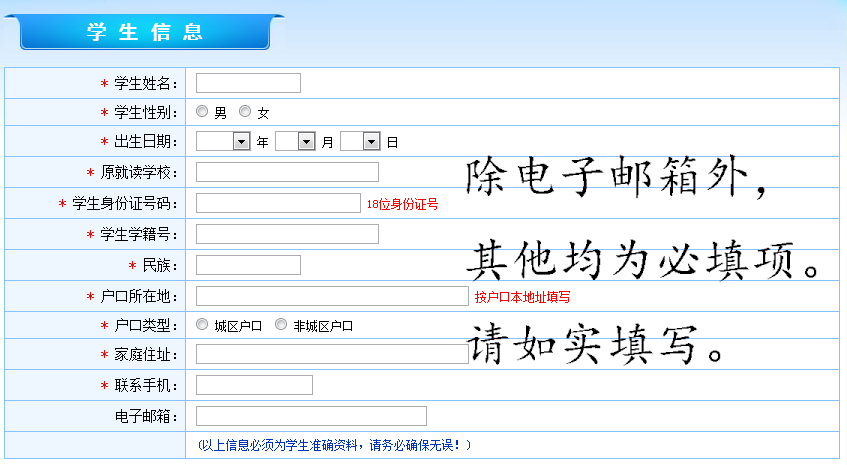This screenshot has width=847, height=465.
Task: Click the 学生姓名 name input field
Action: pos(248,83)
